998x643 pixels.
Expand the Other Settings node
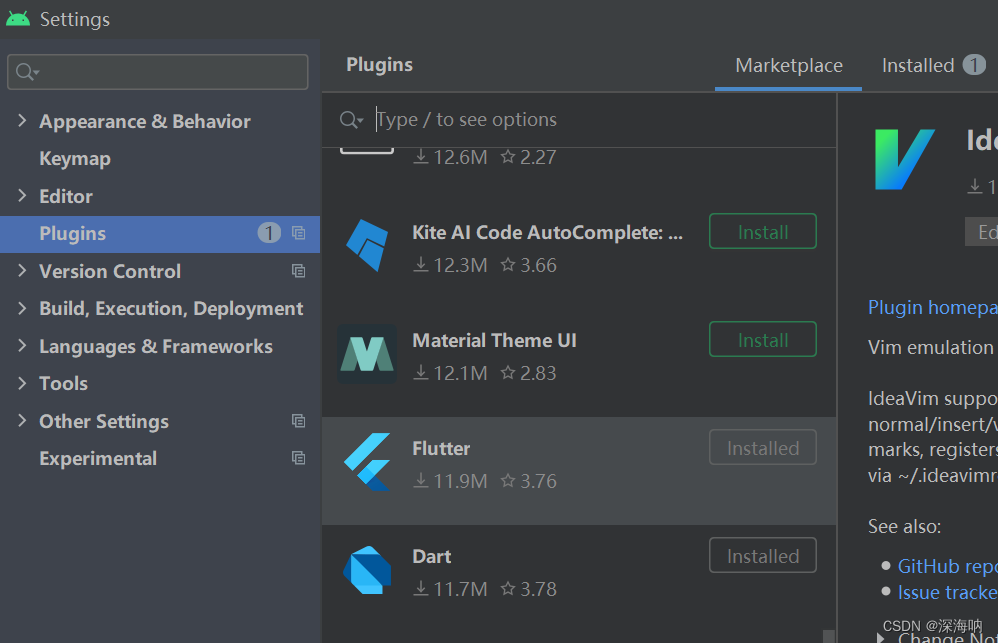pyautogui.click(x=22, y=420)
